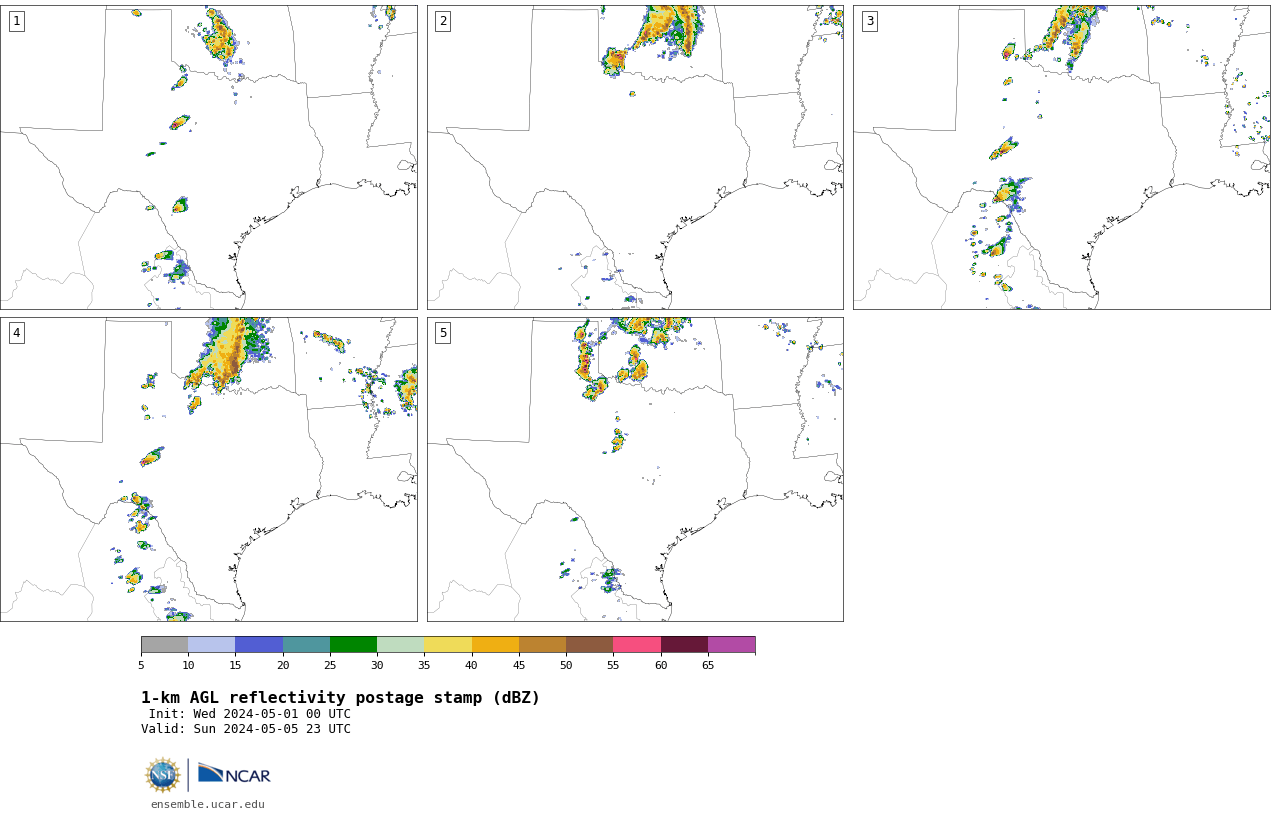Click the NSF logo icon

pos(163,775)
